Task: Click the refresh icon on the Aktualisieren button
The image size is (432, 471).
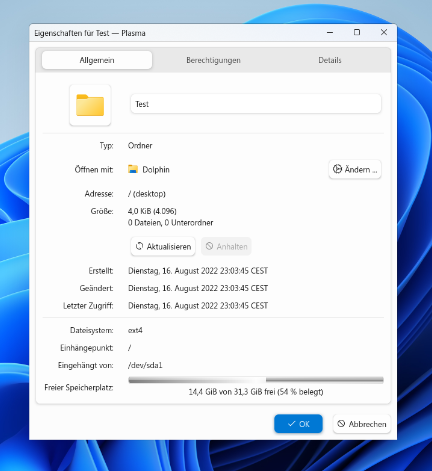Action: [x=139, y=246]
